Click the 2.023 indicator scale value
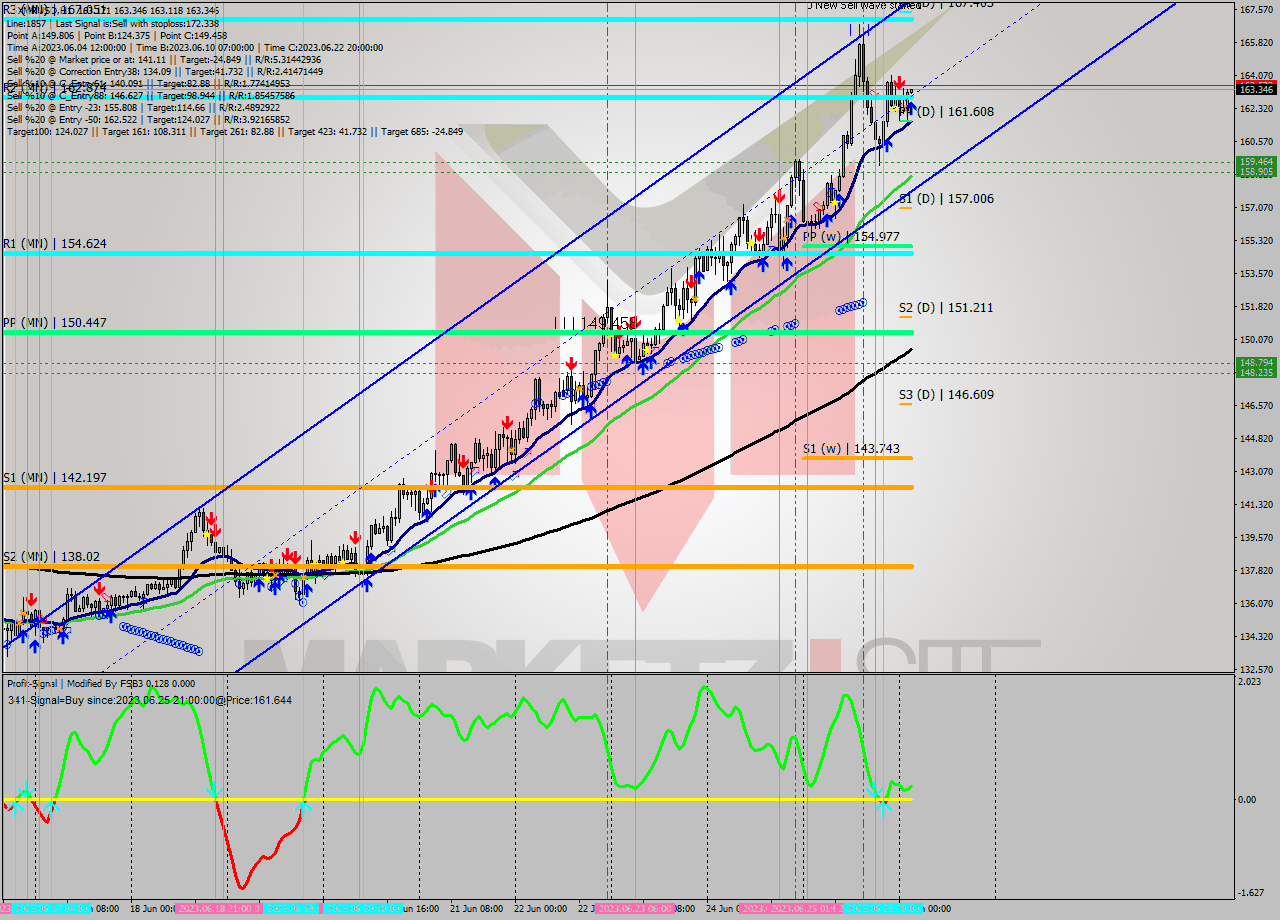The image size is (1280, 920). tap(1250, 682)
